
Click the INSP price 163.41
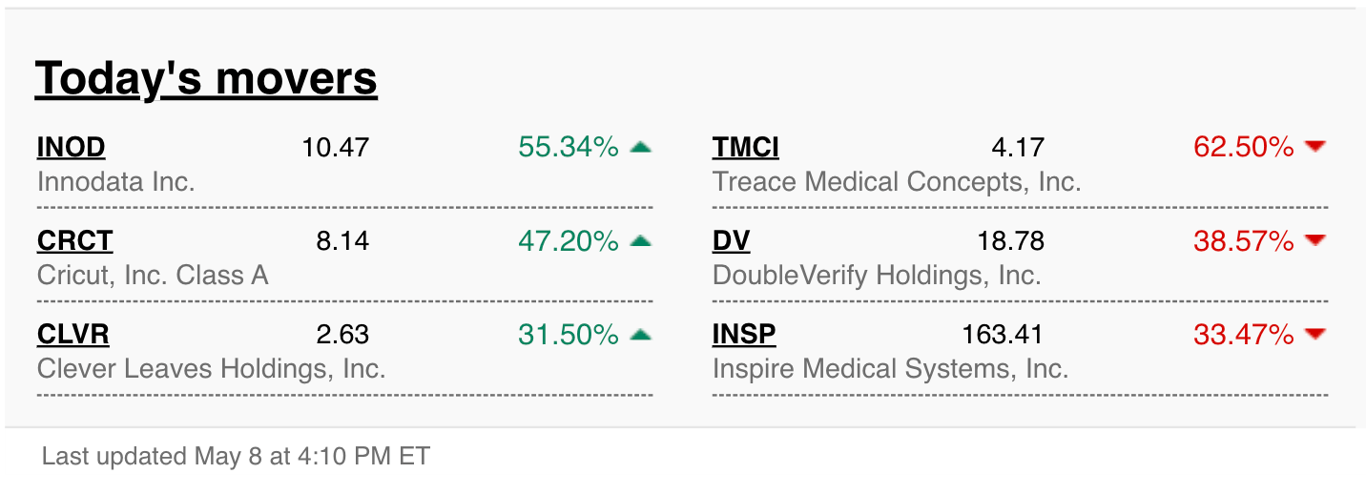[1003, 334]
